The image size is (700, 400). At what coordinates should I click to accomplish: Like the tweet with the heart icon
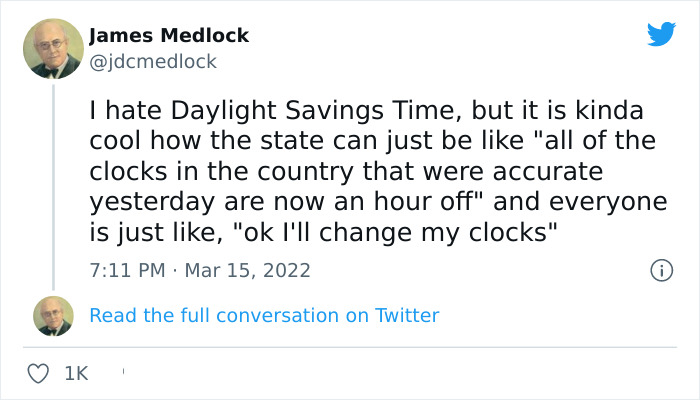[x=39, y=373]
